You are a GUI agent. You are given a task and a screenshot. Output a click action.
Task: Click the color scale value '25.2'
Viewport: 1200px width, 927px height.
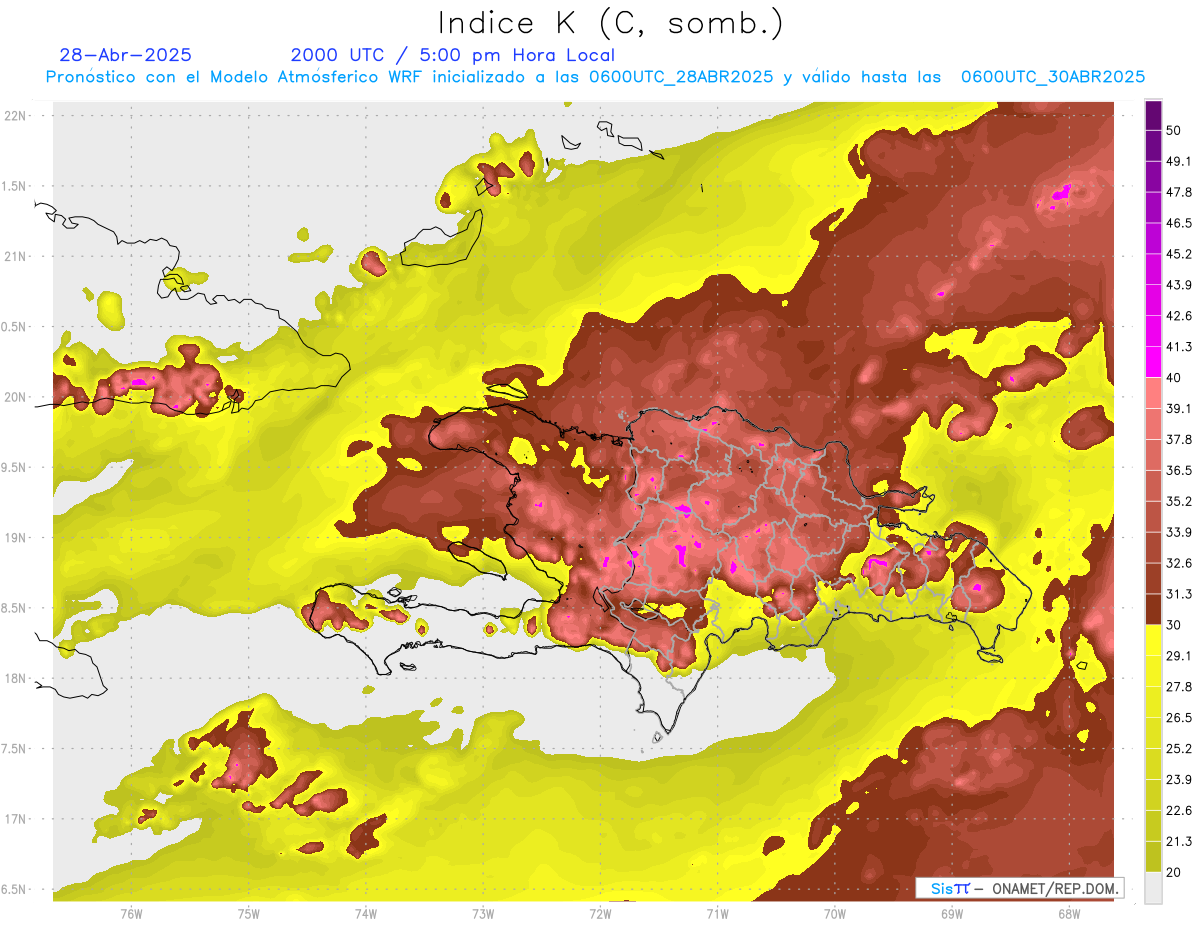tap(1179, 748)
